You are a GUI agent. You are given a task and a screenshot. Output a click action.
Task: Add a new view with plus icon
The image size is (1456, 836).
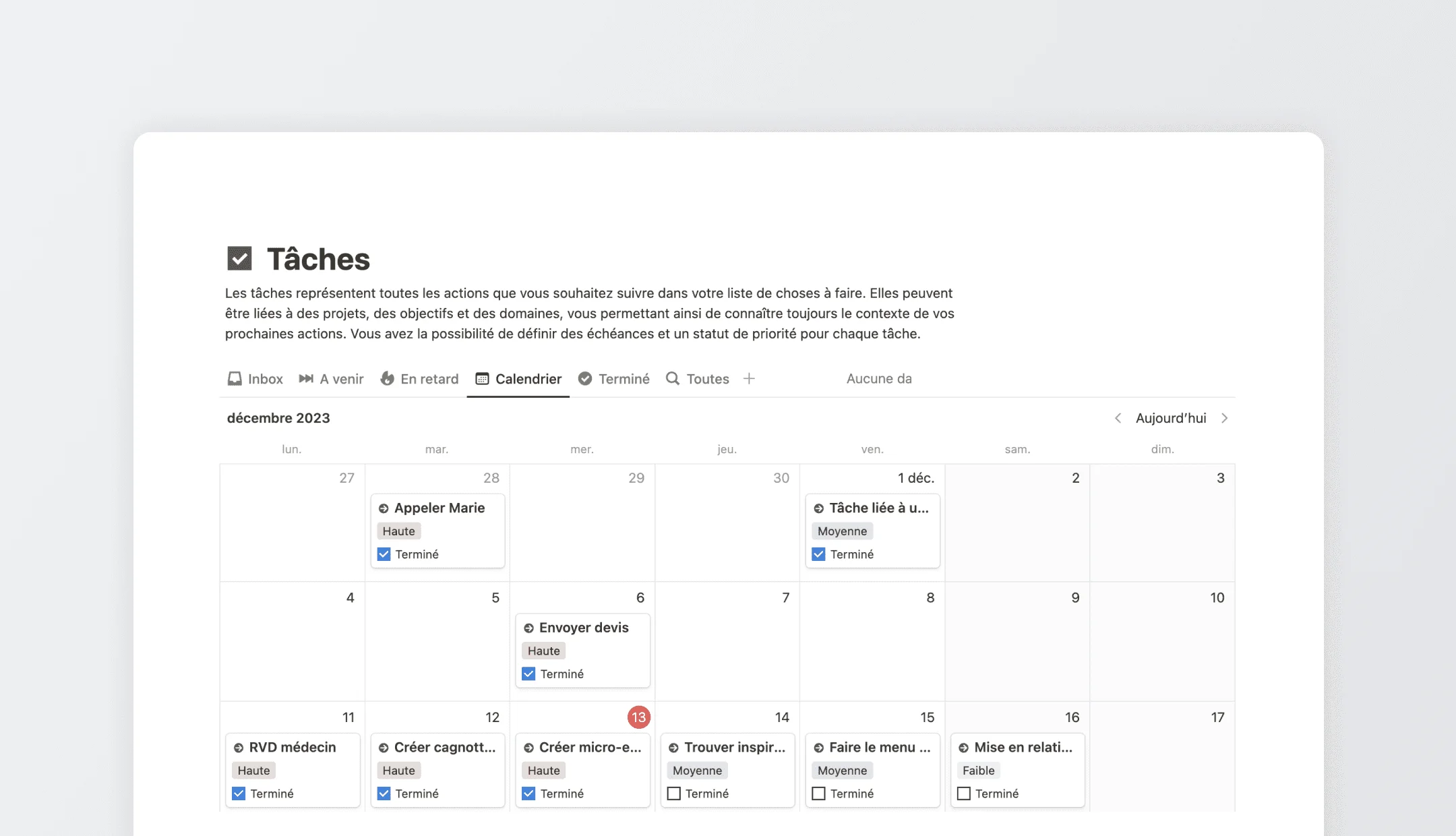coord(749,379)
